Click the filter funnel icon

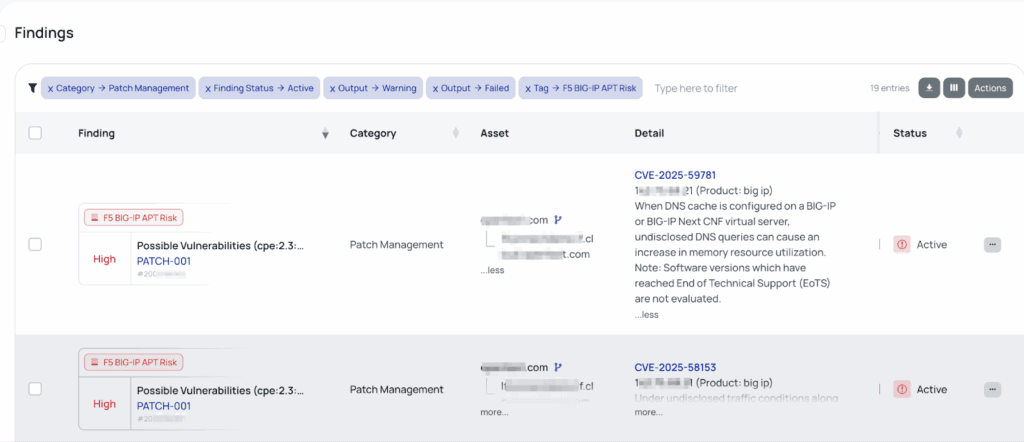tap(33, 88)
